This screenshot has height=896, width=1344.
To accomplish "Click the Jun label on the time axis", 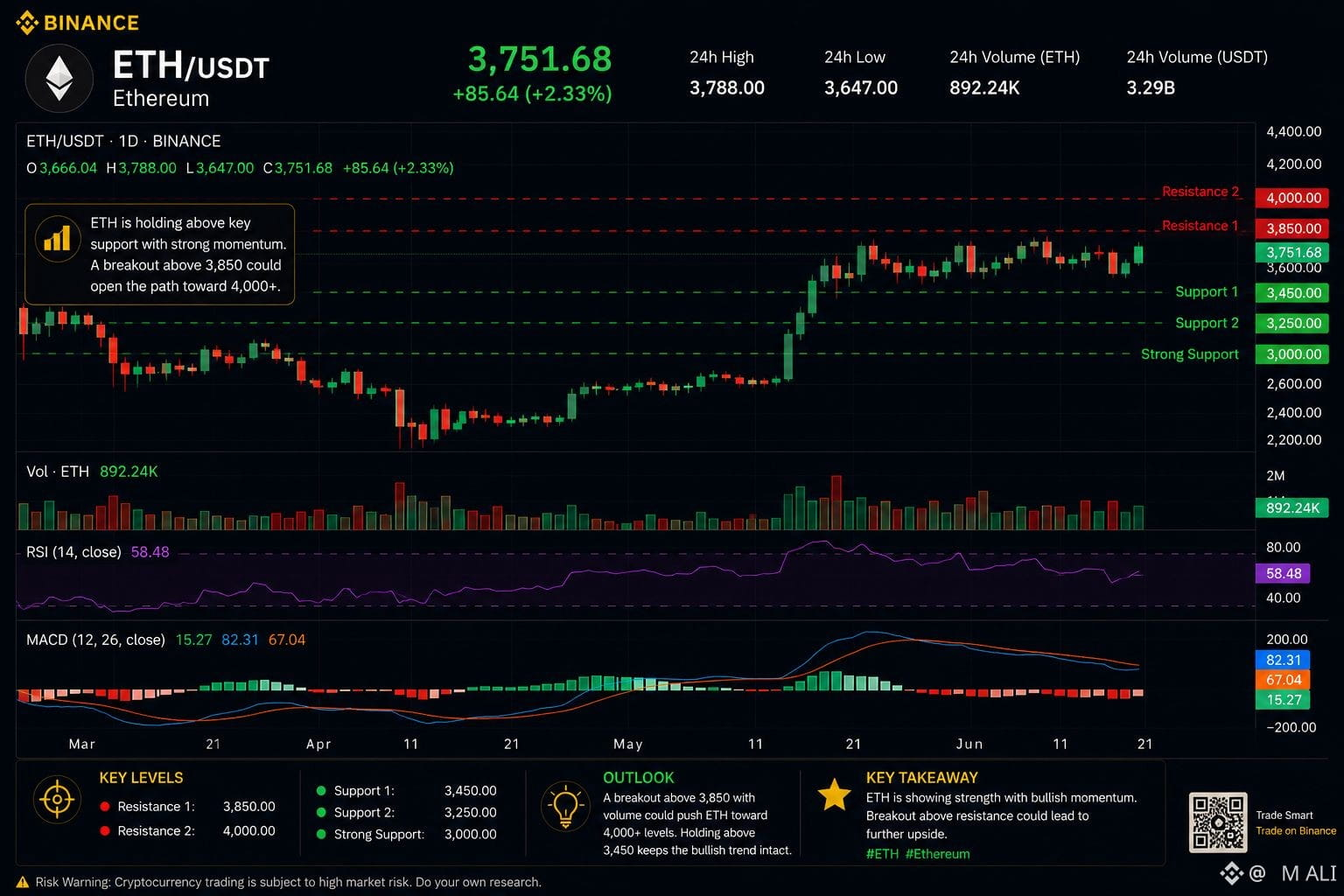I will point(969,744).
